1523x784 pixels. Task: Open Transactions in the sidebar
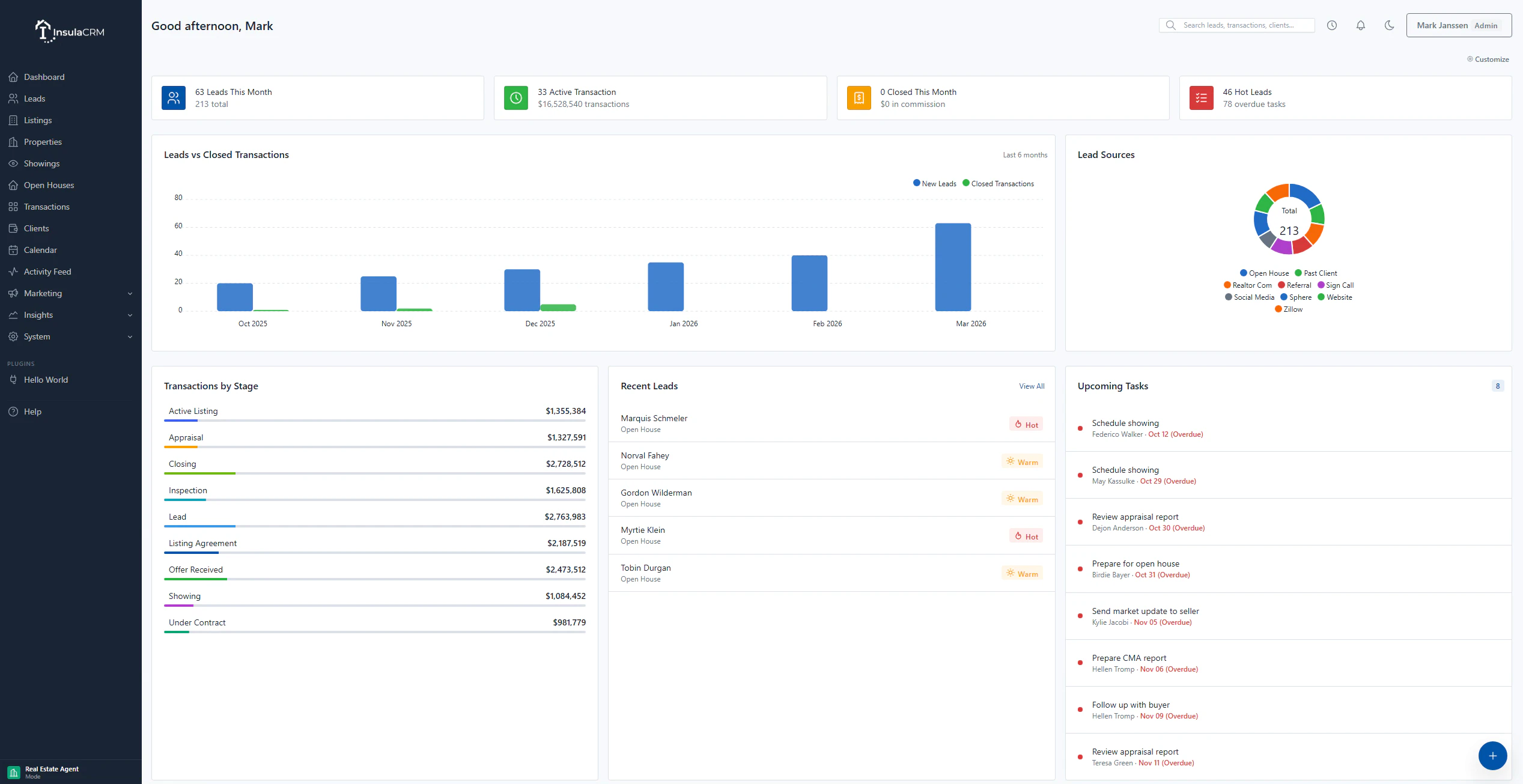(x=47, y=207)
